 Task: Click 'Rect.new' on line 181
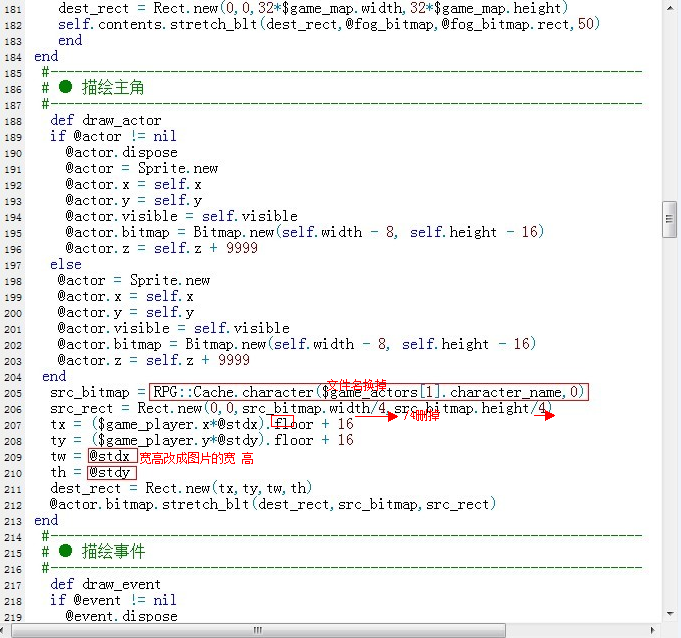(x=185, y=8)
